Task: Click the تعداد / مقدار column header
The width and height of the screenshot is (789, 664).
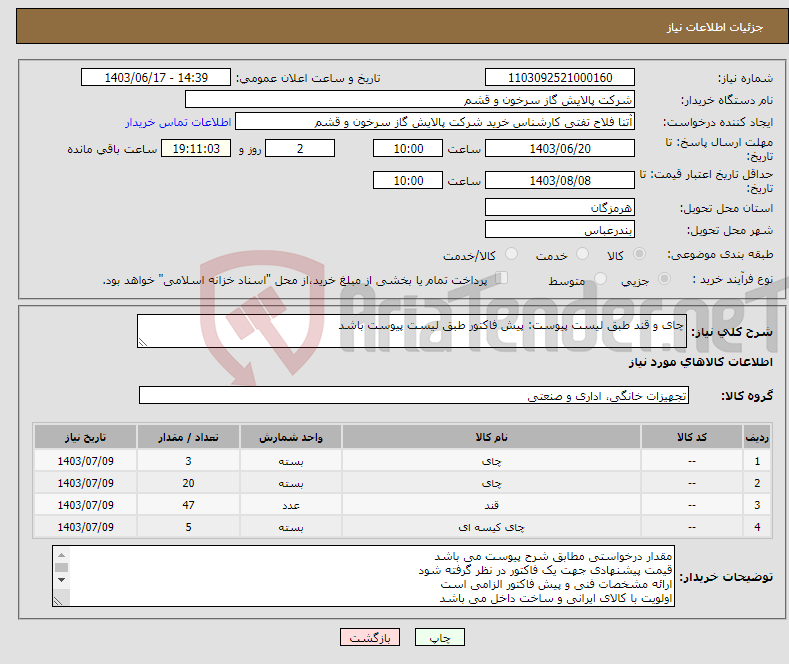Action: click(x=188, y=437)
